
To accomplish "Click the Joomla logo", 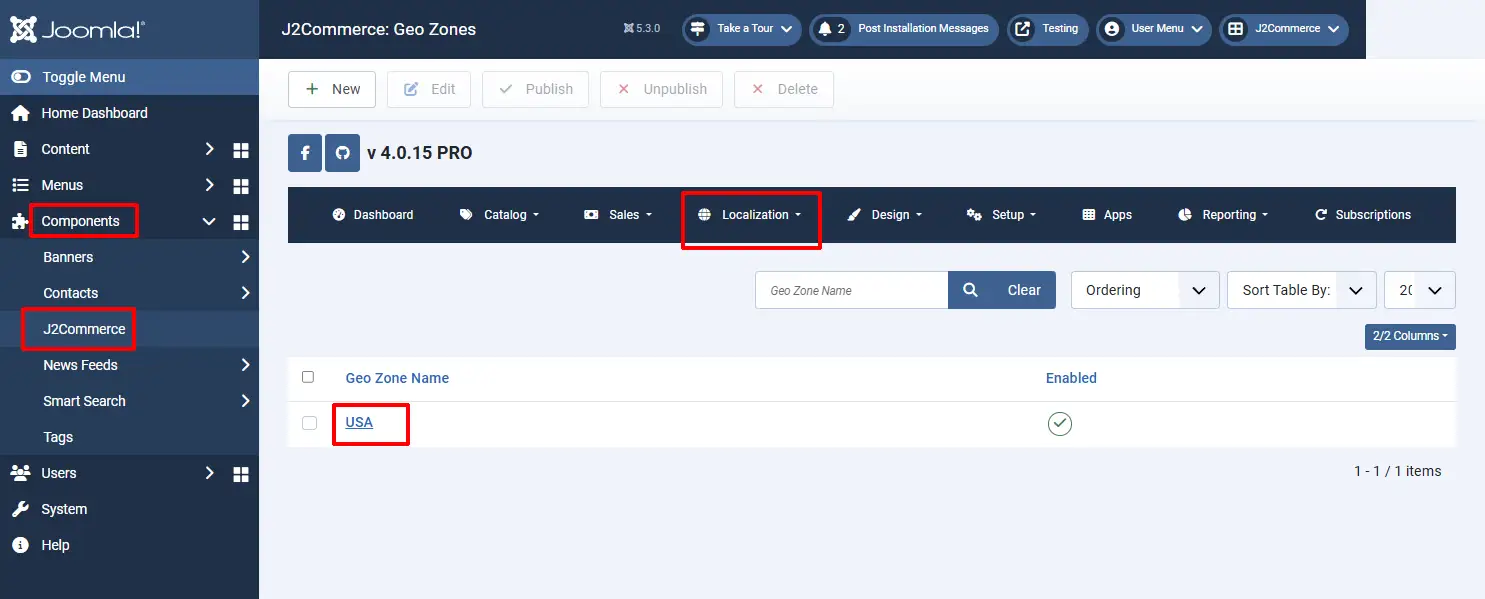I will (x=78, y=29).
